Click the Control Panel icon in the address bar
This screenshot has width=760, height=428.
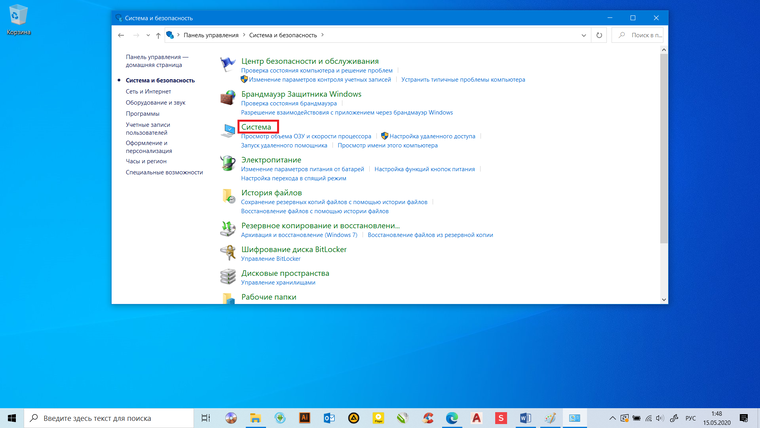(x=170, y=35)
